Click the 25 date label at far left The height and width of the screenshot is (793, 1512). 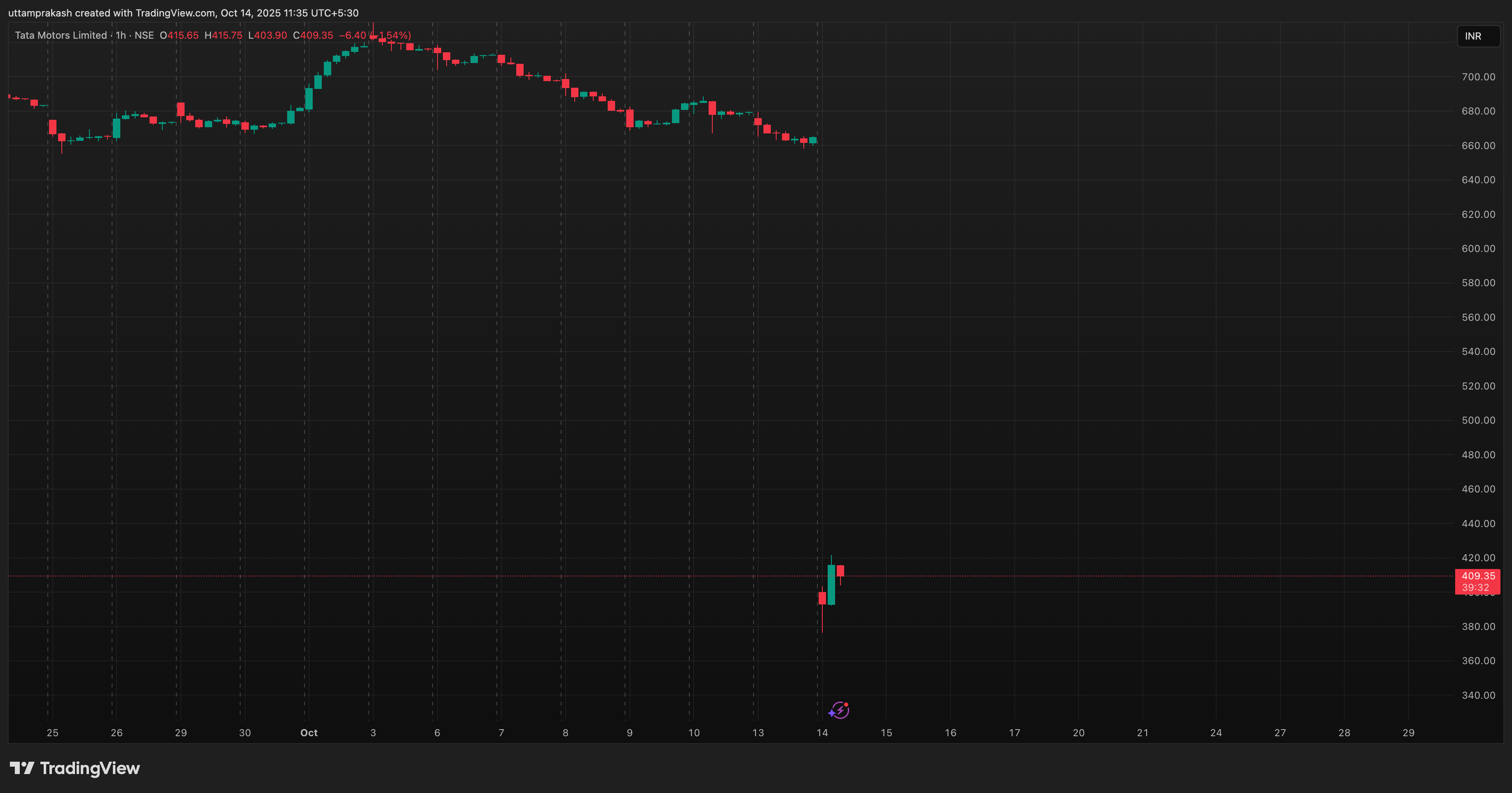tap(52, 732)
